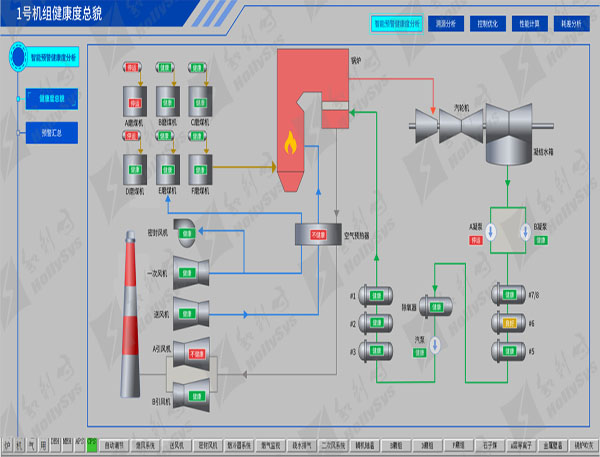600x457 pixels.
Task: Select the green status feeder above E磨煤机
Action: tap(165, 136)
